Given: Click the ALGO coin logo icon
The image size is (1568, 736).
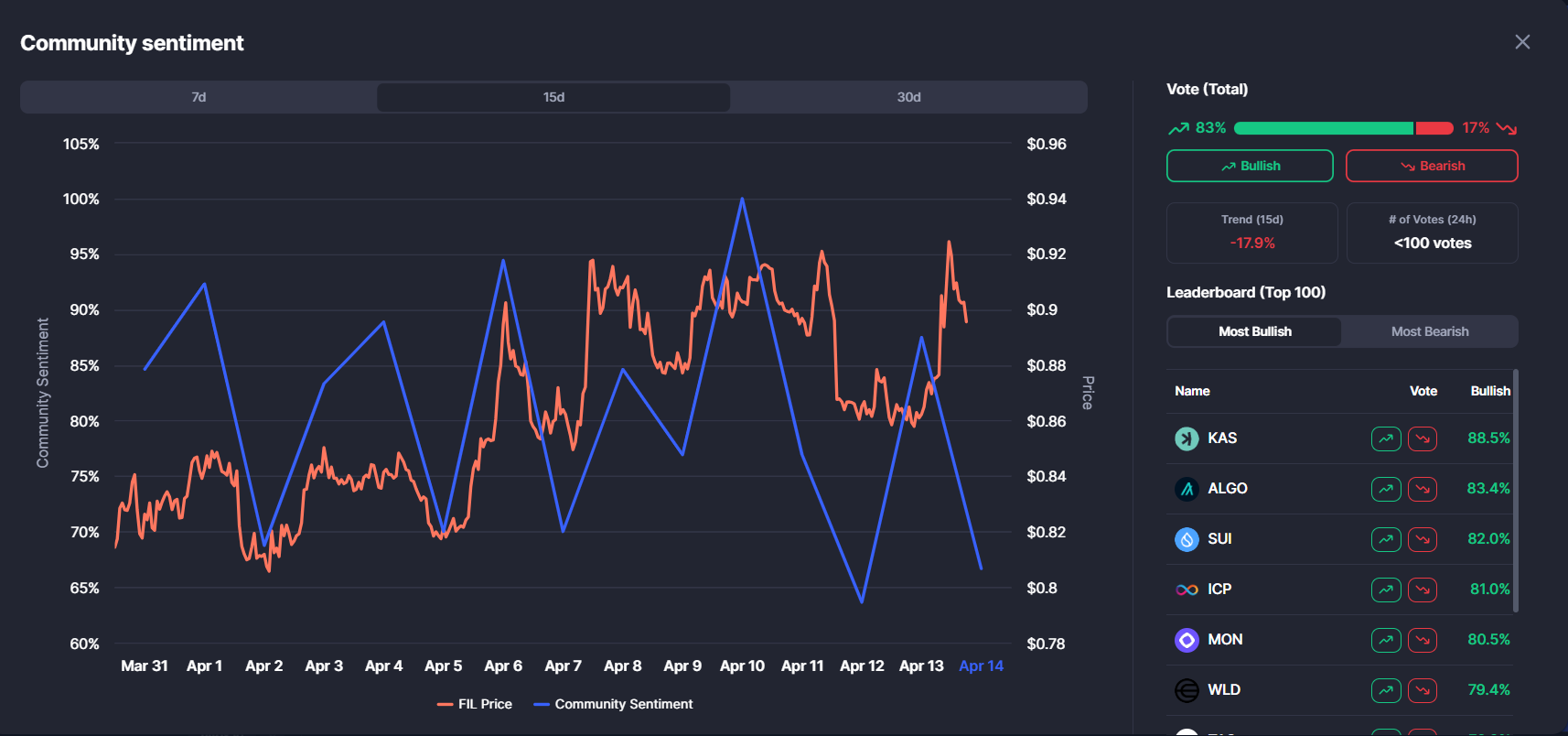Looking at the screenshot, I should pyautogui.click(x=1187, y=489).
